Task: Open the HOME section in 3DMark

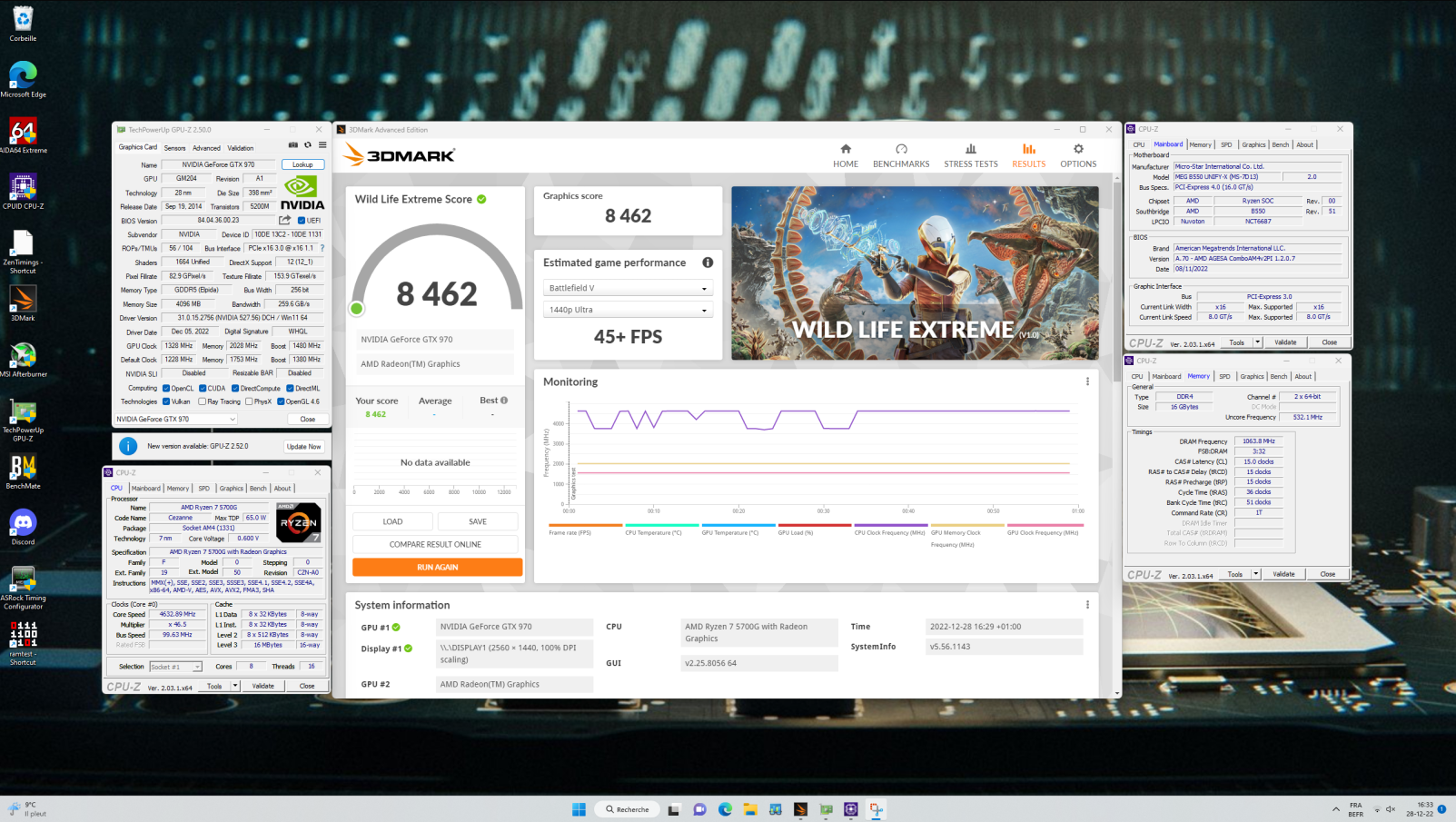Action: [846, 155]
